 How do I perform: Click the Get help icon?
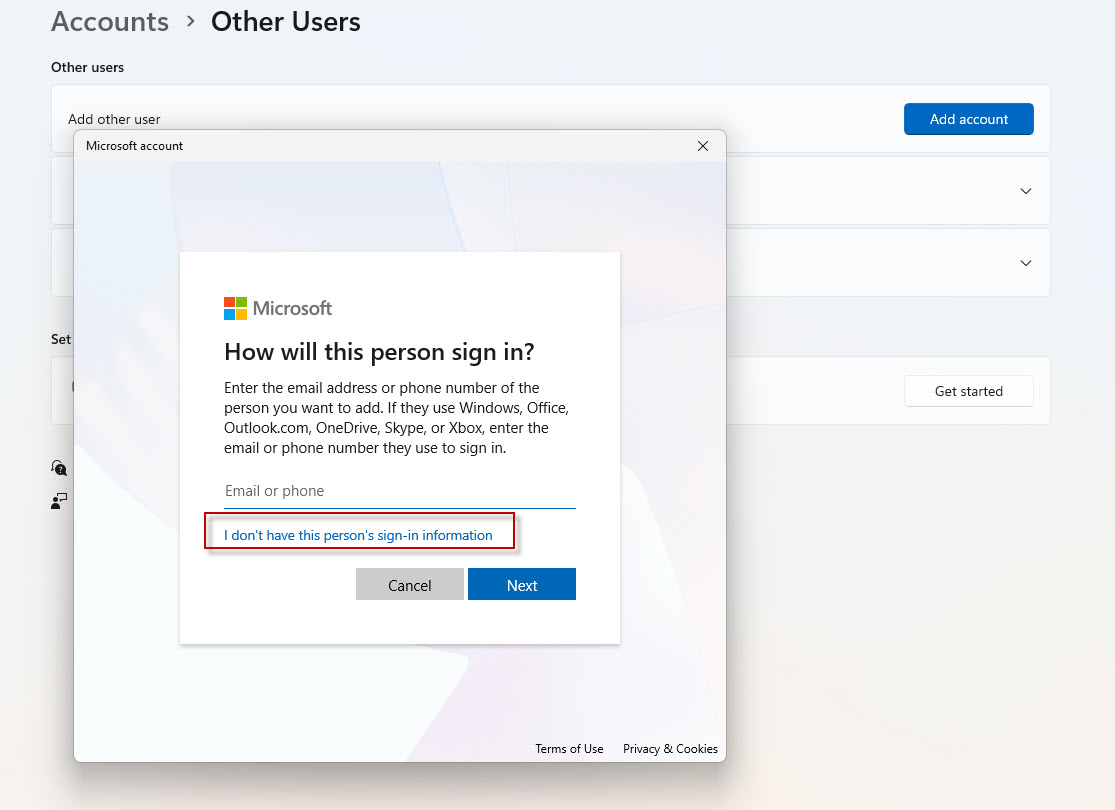(x=59, y=467)
